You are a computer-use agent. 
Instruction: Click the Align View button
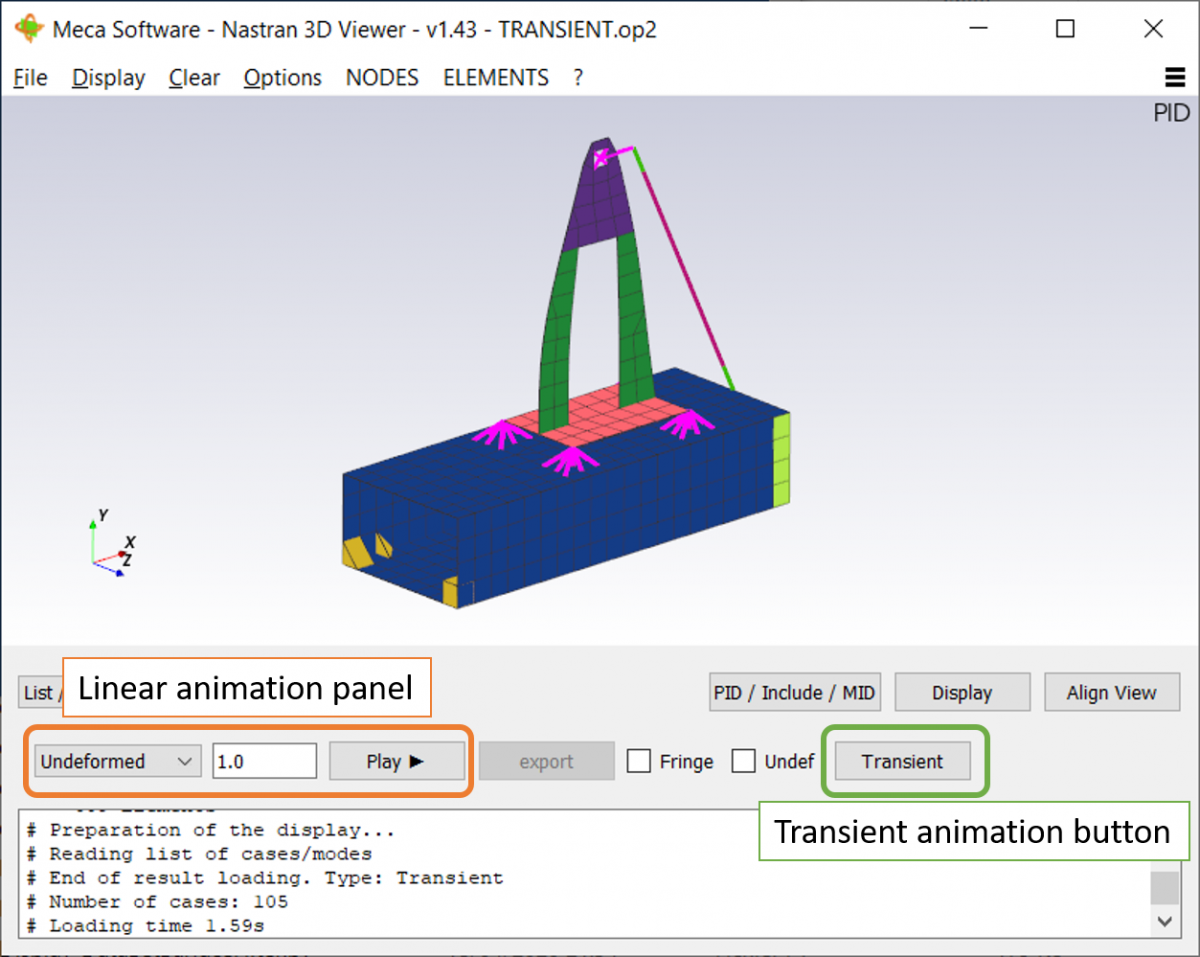pyautogui.click(x=1111, y=691)
